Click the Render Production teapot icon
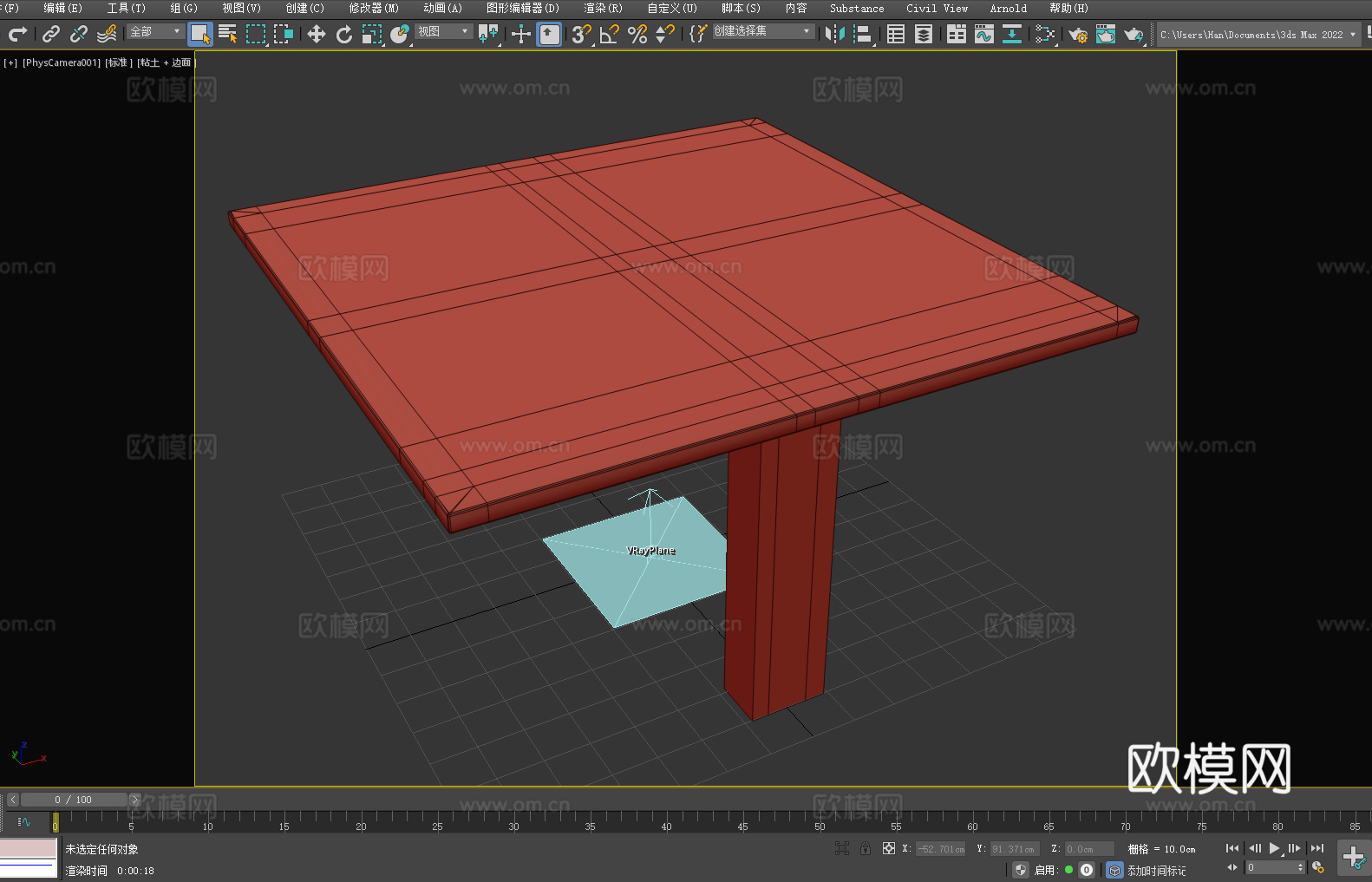Viewport: 1372px width, 882px height. [x=1134, y=34]
